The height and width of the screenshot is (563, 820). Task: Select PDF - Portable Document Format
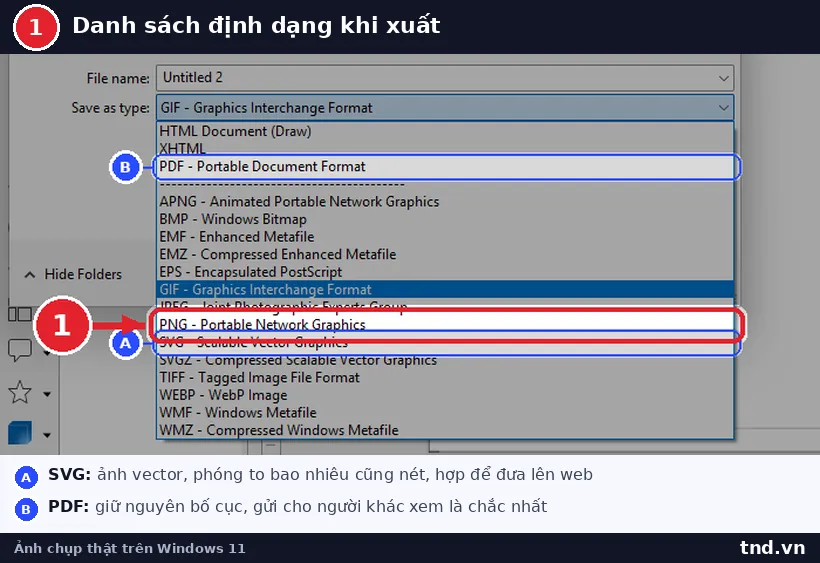[445, 167]
